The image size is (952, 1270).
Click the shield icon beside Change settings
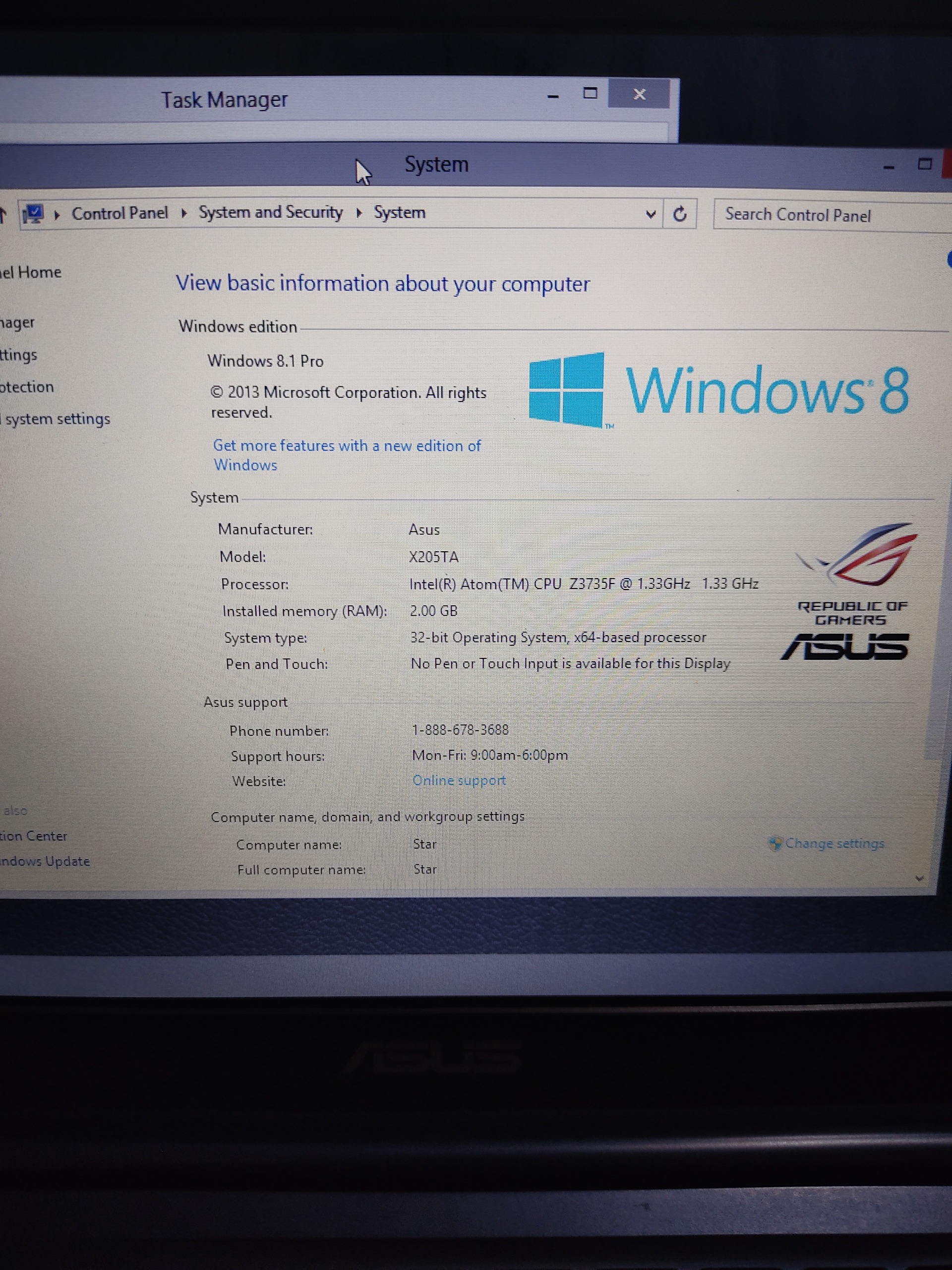coord(775,843)
